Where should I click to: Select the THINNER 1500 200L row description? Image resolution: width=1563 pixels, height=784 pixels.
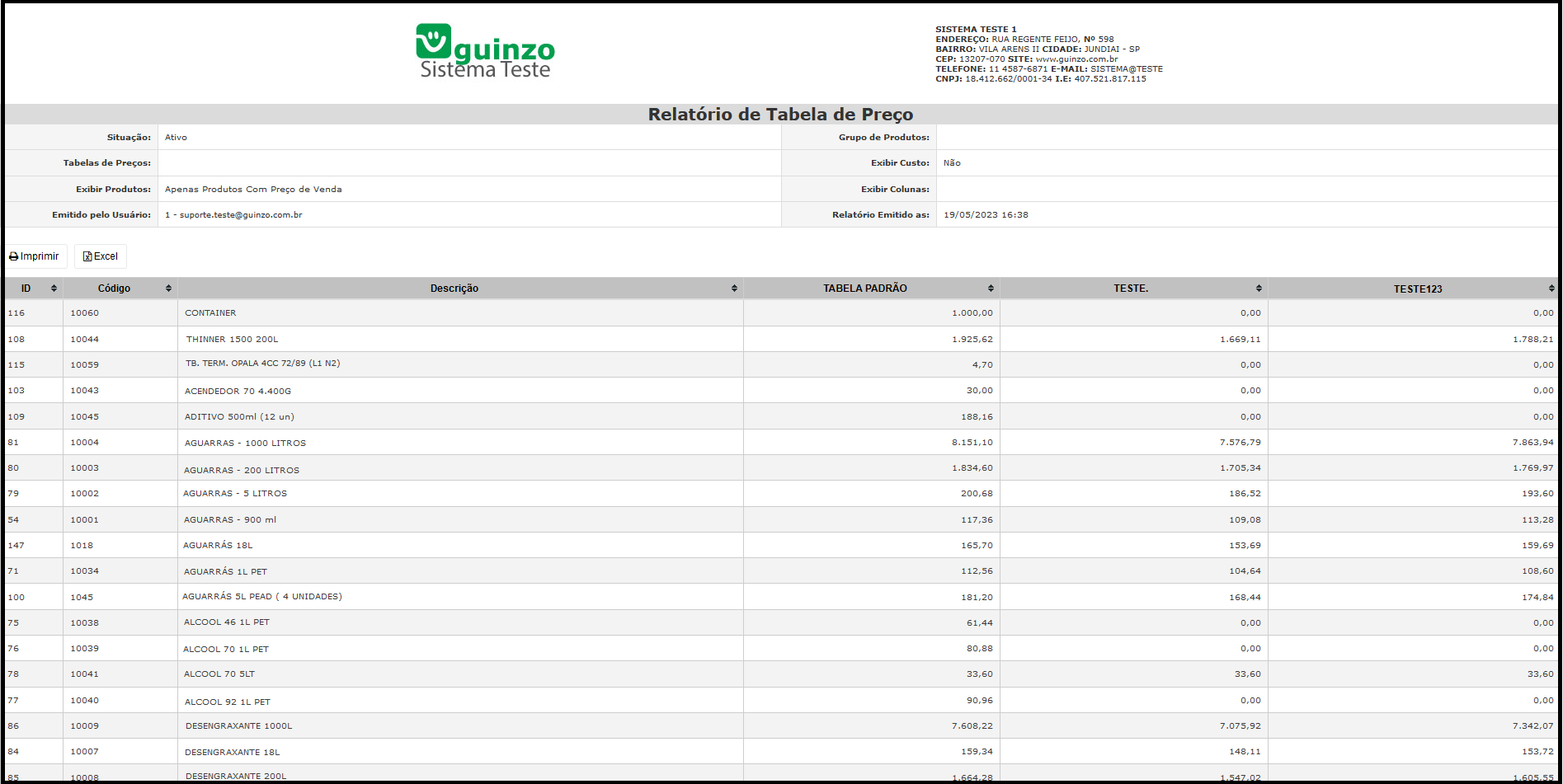232,340
